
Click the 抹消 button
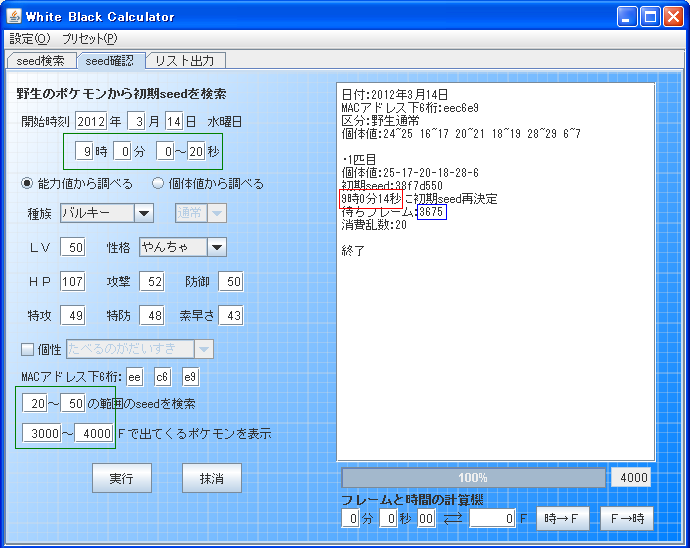[212, 478]
